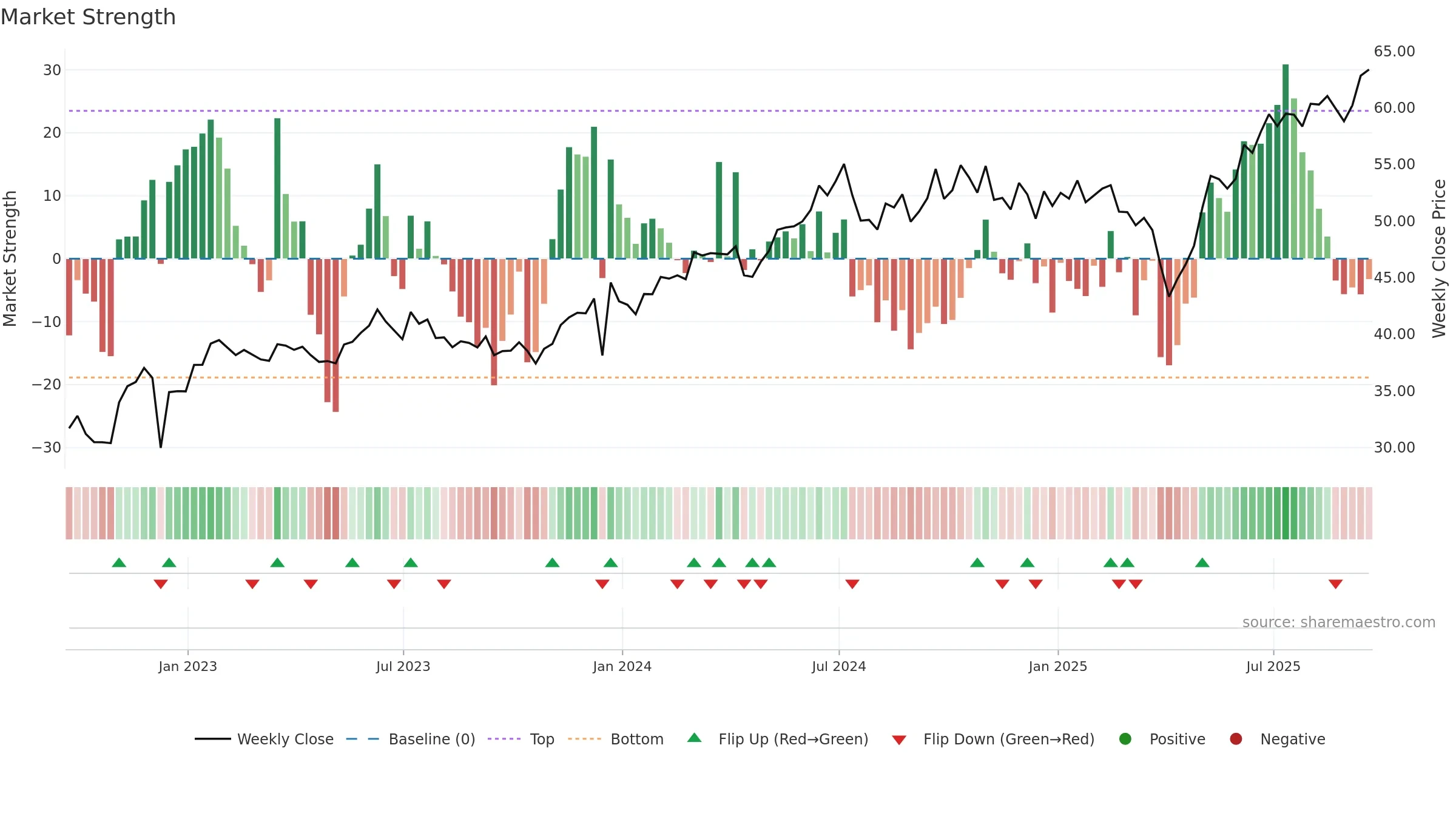Click the Flip Up green triangle legend icon
The height and width of the screenshot is (819, 1456).
tap(695, 738)
